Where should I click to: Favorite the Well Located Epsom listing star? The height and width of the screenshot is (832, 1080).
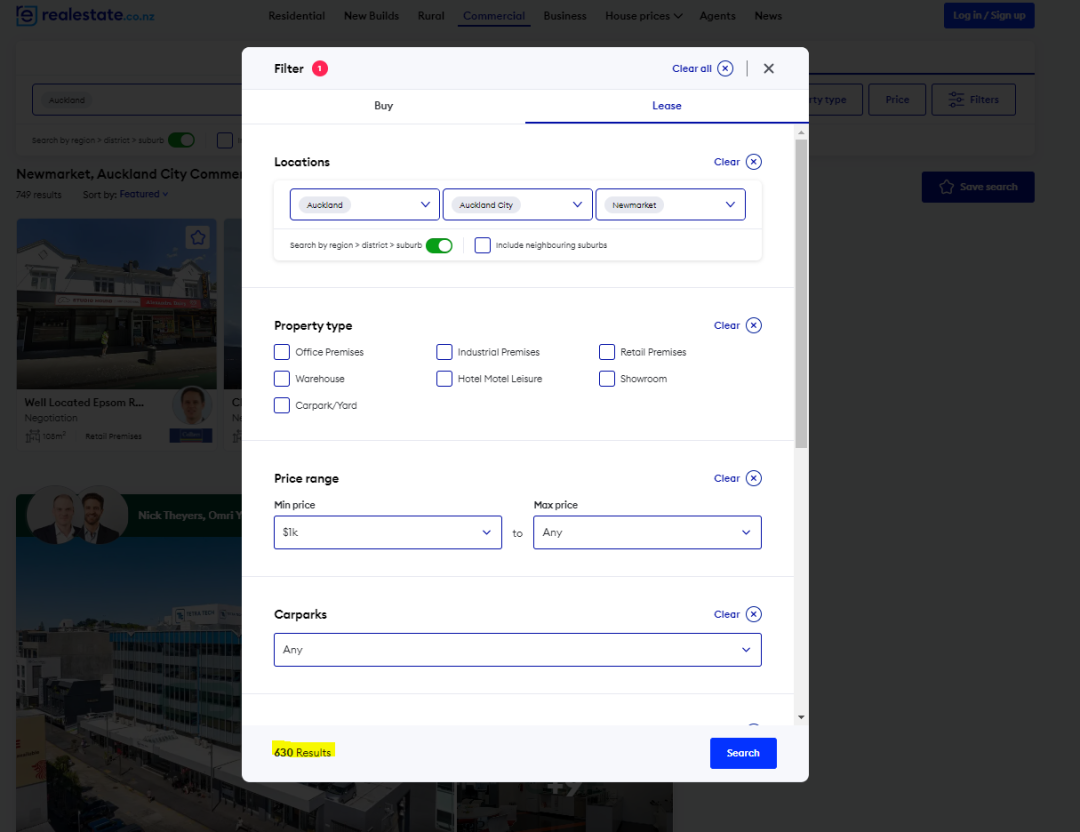[198, 238]
